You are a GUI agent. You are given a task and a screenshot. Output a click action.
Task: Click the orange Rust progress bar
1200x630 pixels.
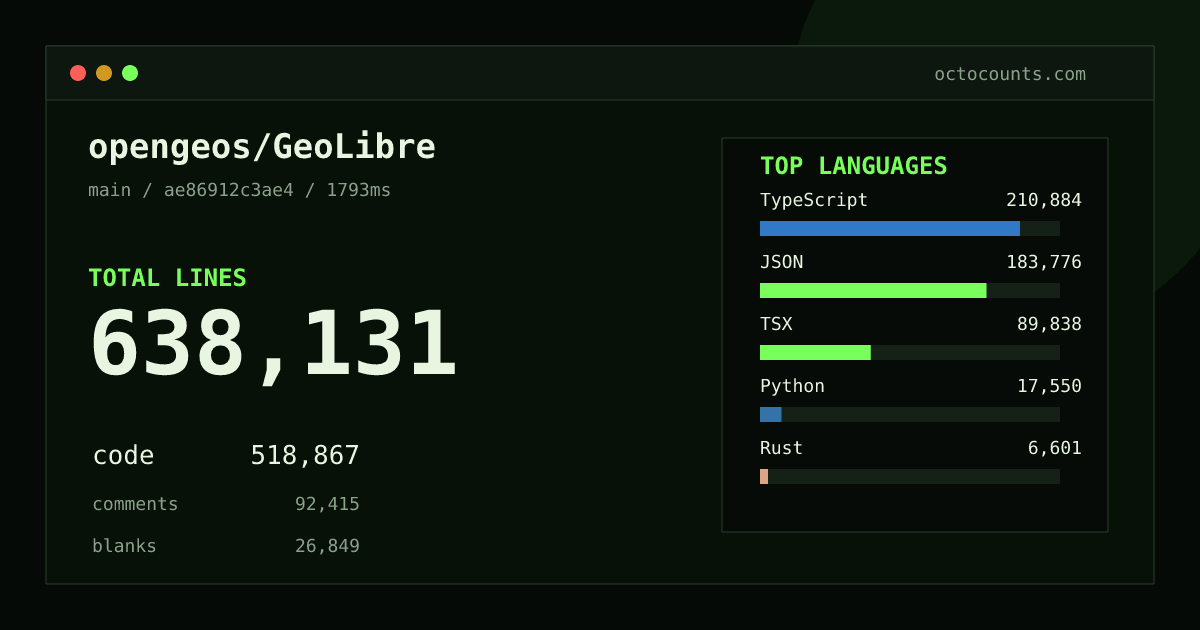(x=764, y=476)
